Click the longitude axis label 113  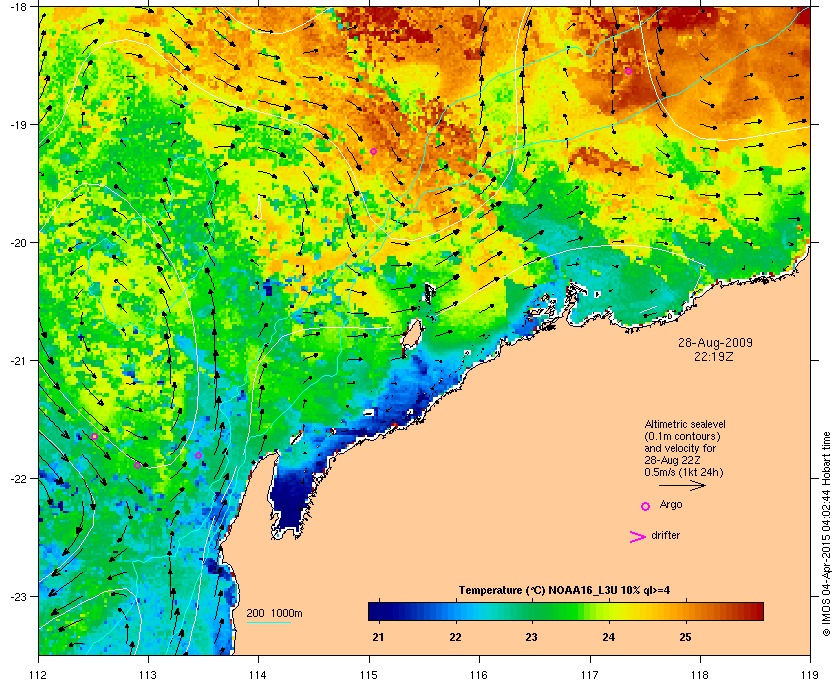pyautogui.click(x=148, y=675)
